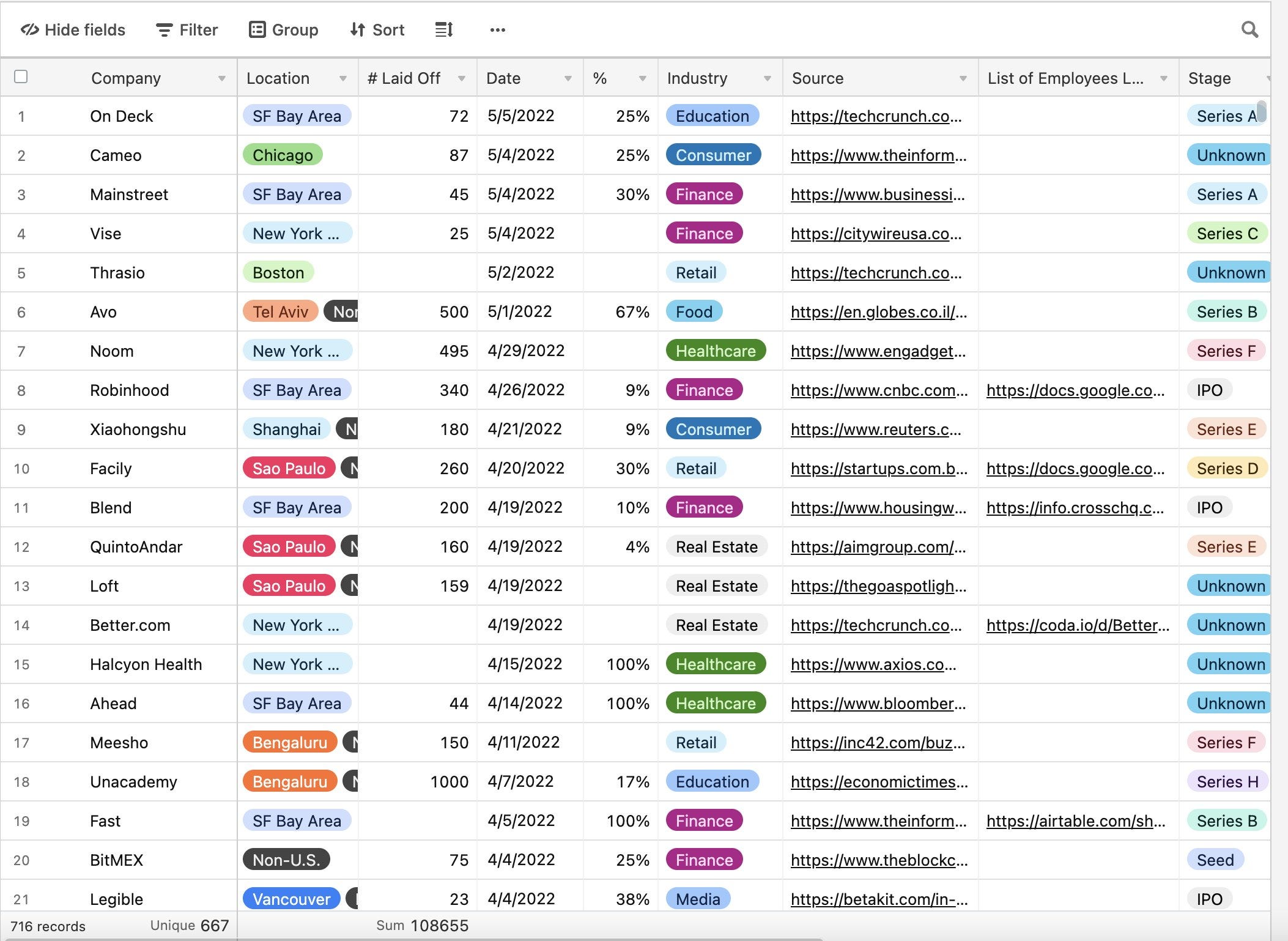This screenshot has height=941, width=1288.
Task: Open the Group menu
Action: (283, 29)
